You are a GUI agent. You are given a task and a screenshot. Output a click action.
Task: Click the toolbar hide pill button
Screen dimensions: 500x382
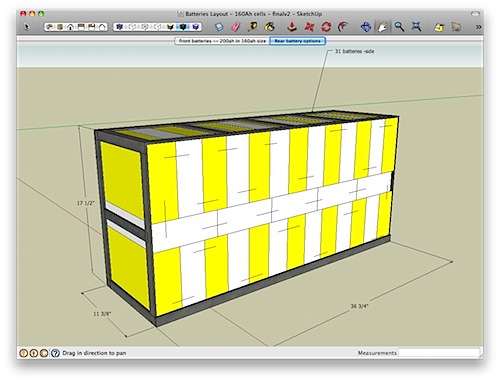(475, 14)
